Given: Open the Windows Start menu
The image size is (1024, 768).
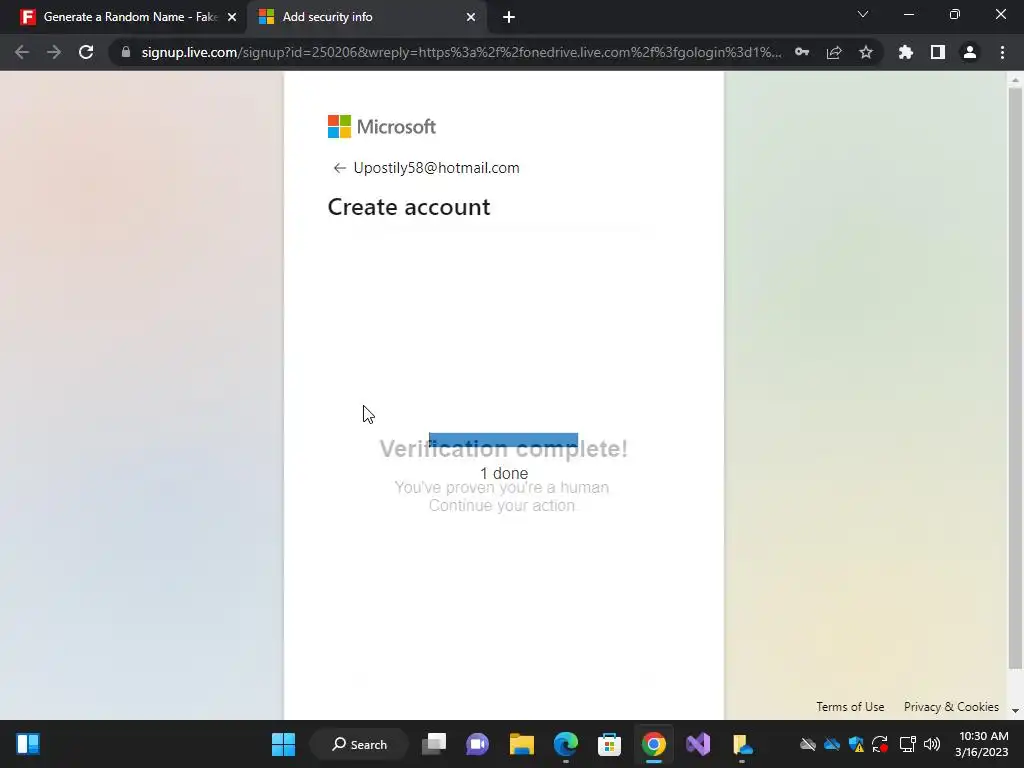Looking at the screenshot, I should click(x=283, y=744).
